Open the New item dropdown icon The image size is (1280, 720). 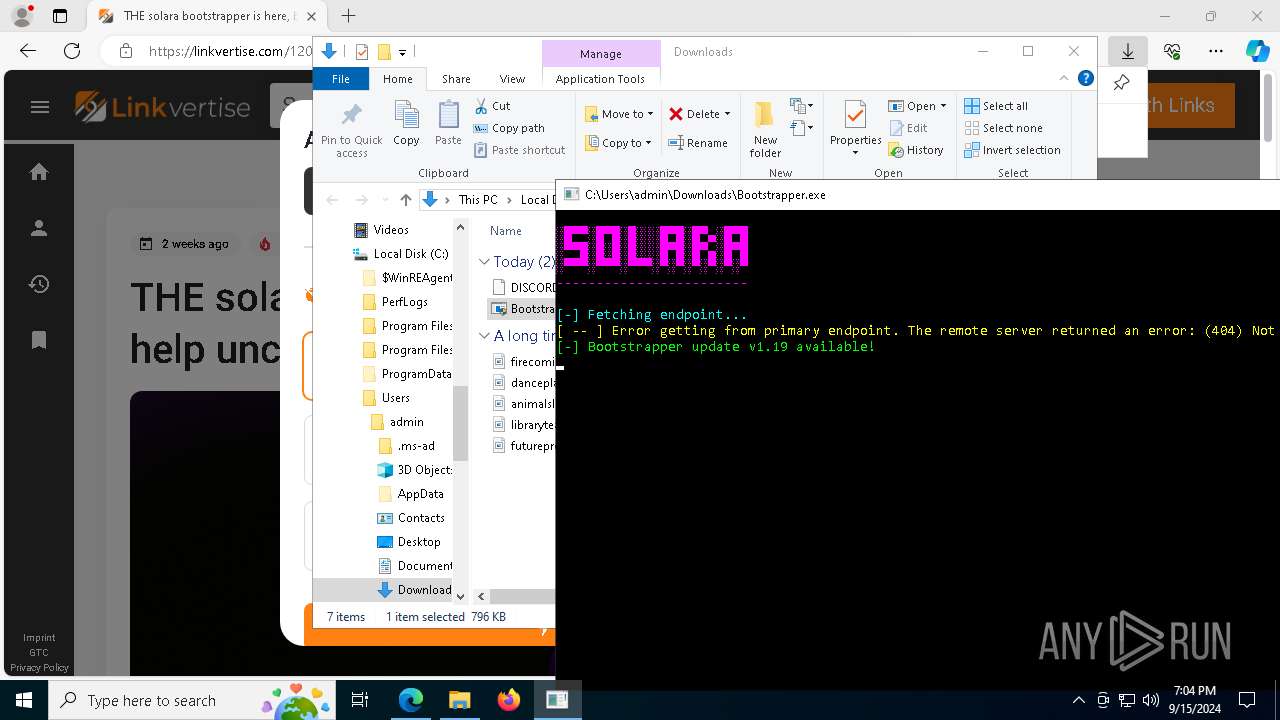pyautogui.click(x=800, y=106)
